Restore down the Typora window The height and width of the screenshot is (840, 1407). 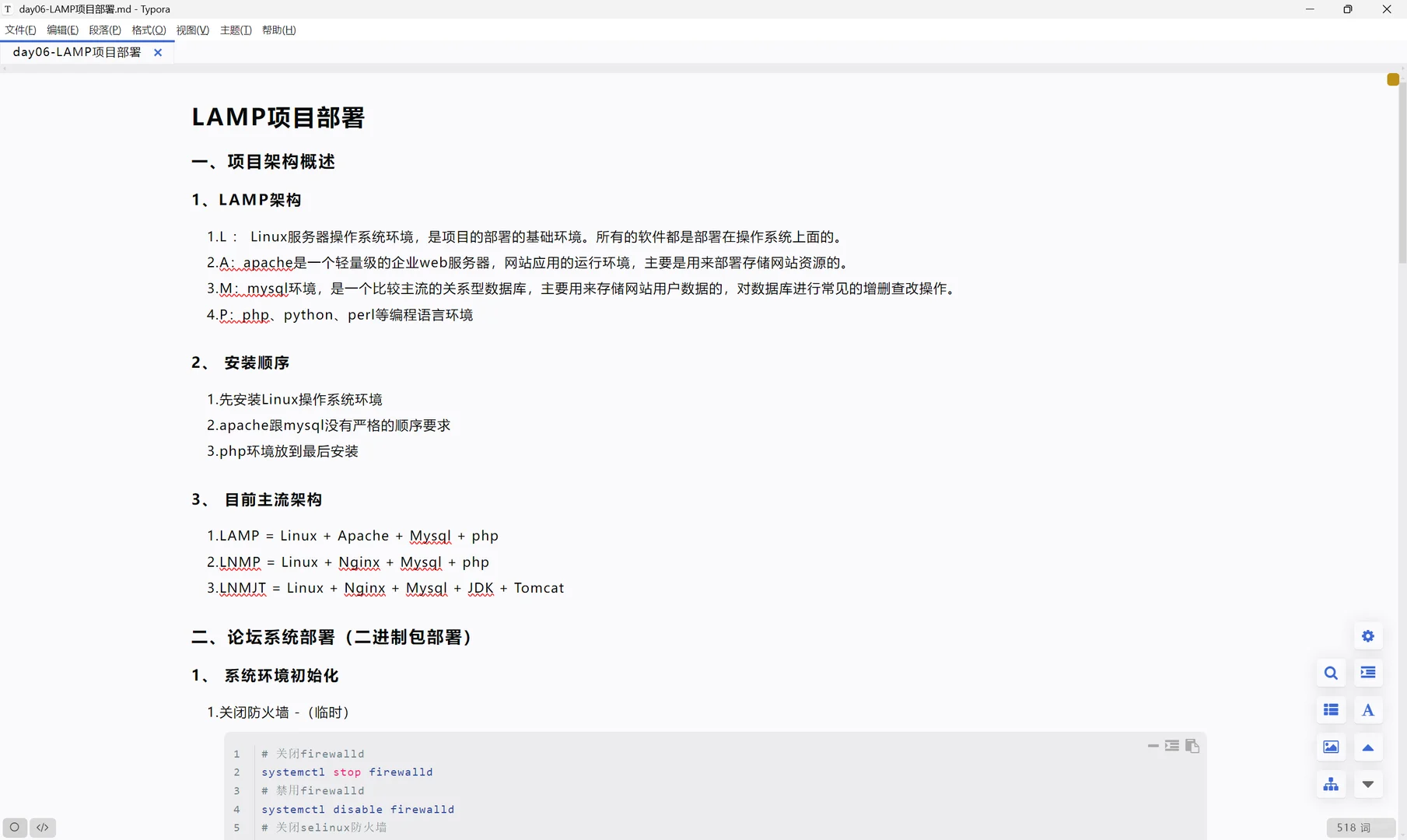pyautogui.click(x=1348, y=9)
